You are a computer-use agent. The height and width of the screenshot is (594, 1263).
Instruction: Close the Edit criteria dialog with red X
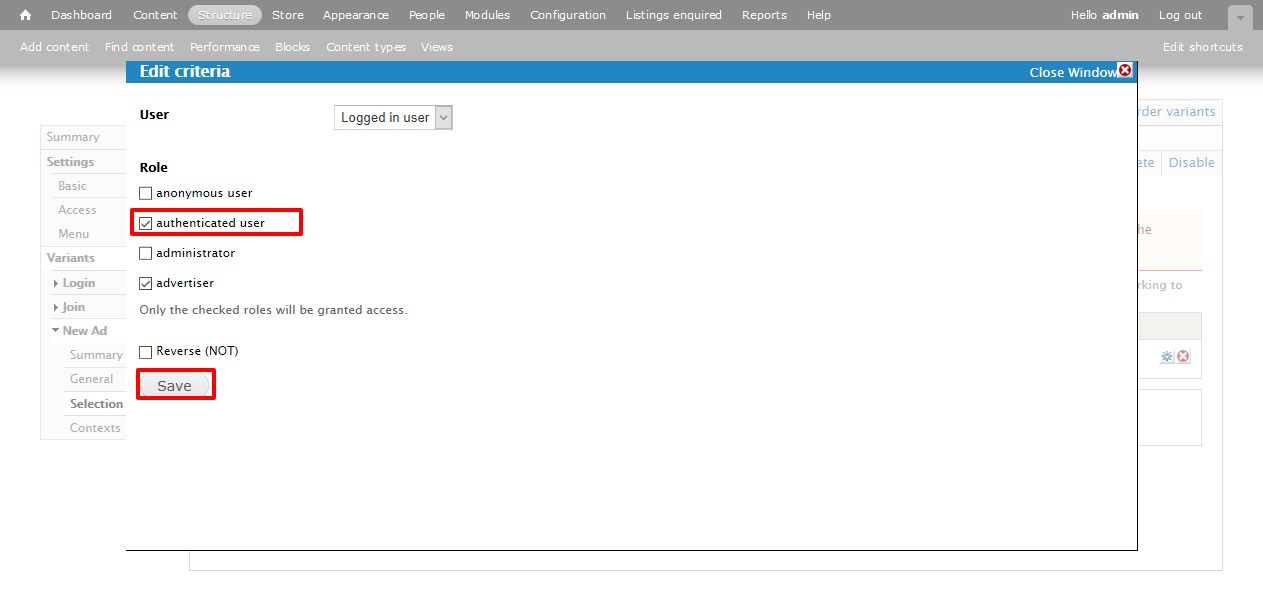point(1124,70)
